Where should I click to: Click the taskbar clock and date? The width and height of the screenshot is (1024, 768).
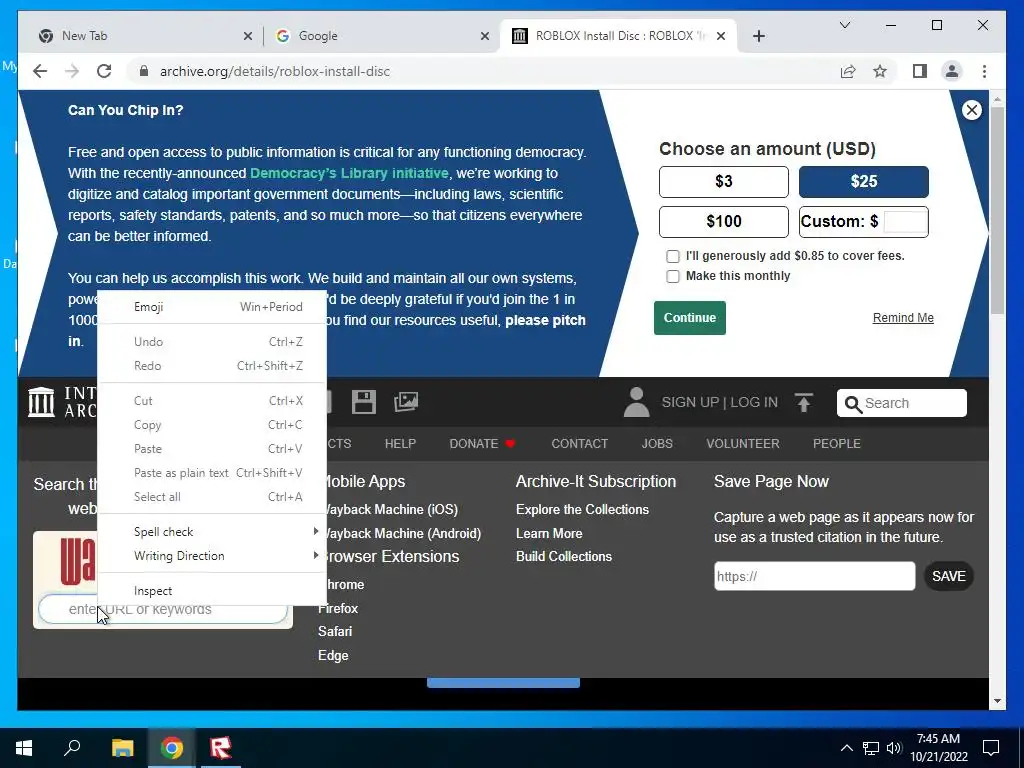tap(938, 748)
